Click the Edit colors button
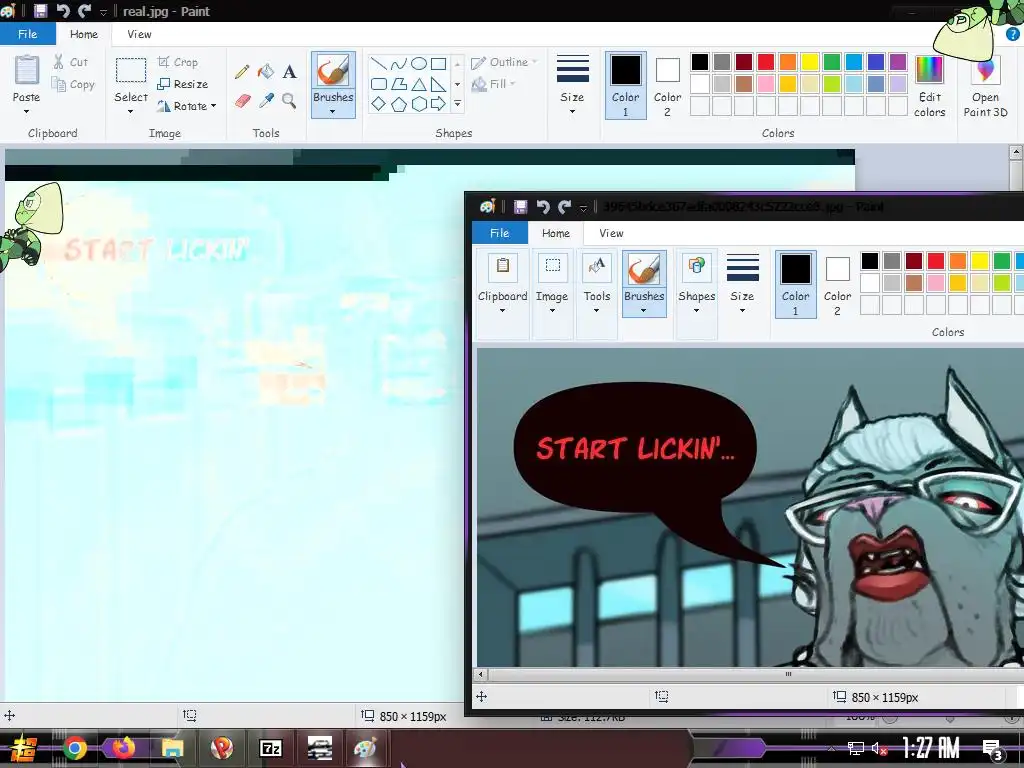1024x768 pixels. coord(929,86)
